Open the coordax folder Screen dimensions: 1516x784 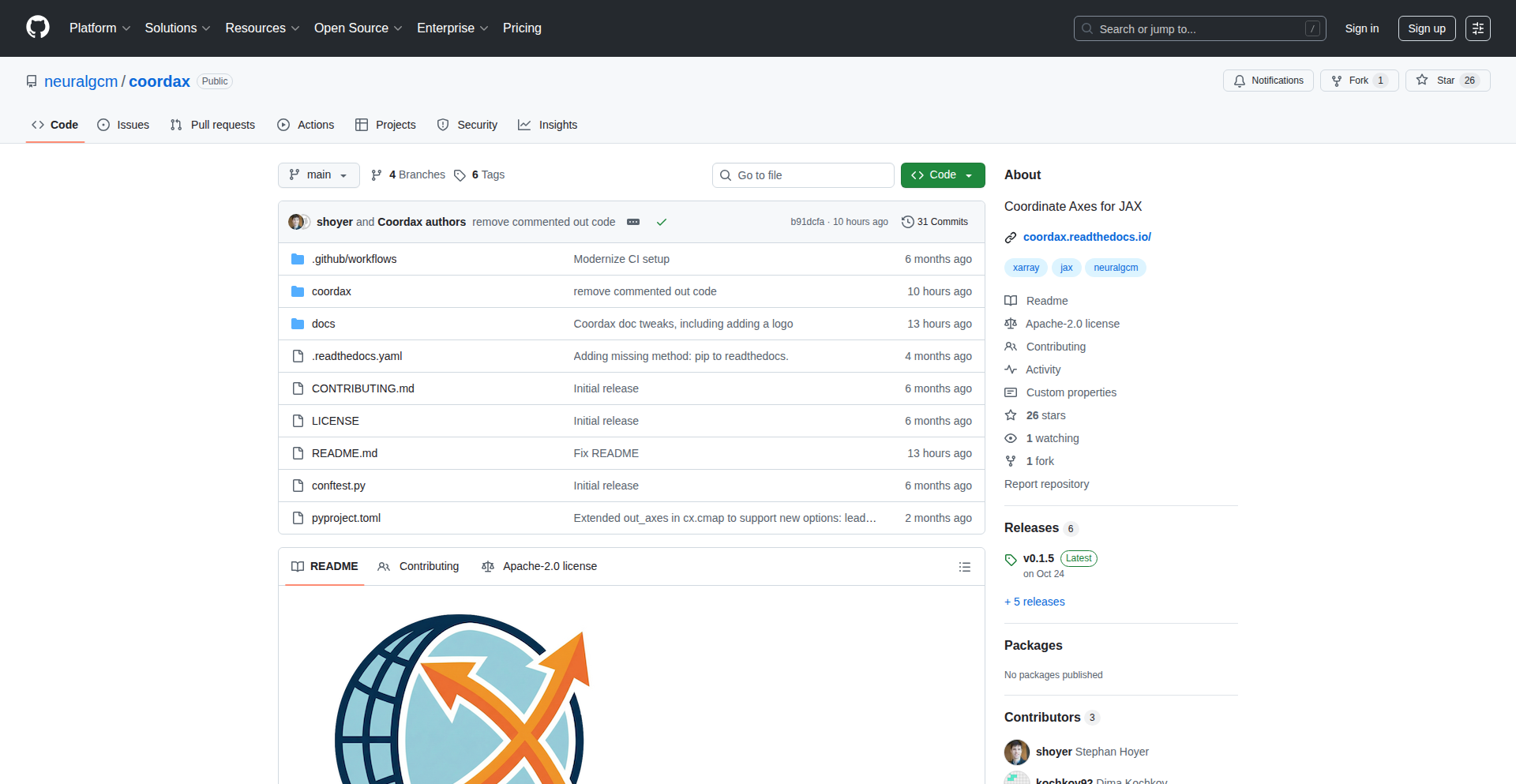coord(332,291)
